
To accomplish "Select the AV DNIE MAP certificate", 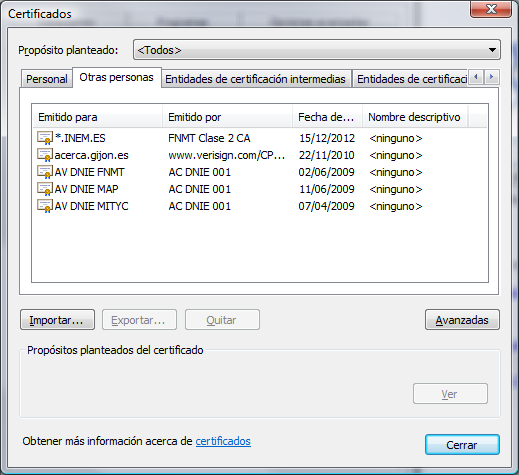I will 260,189.
